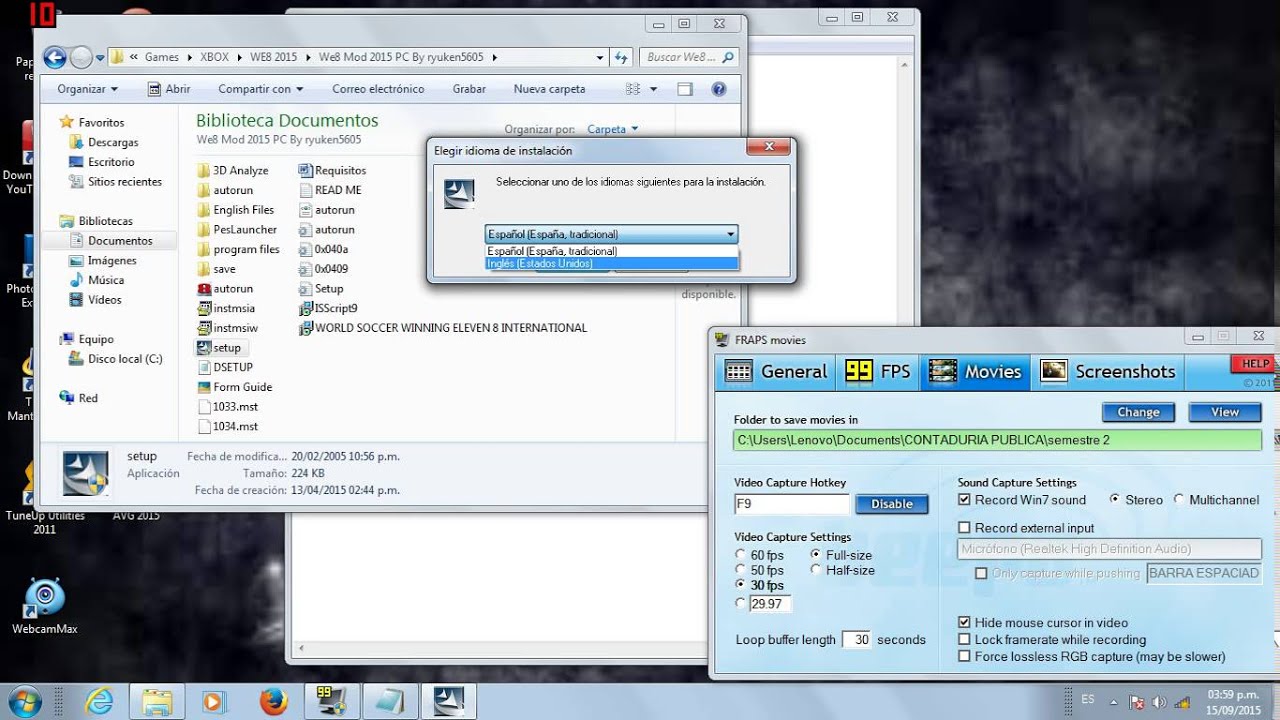The width and height of the screenshot is (1280, 720).
Task: Open Internet Explorer from the taskbar
Action: pyautogui.click(x=99, y=701)
